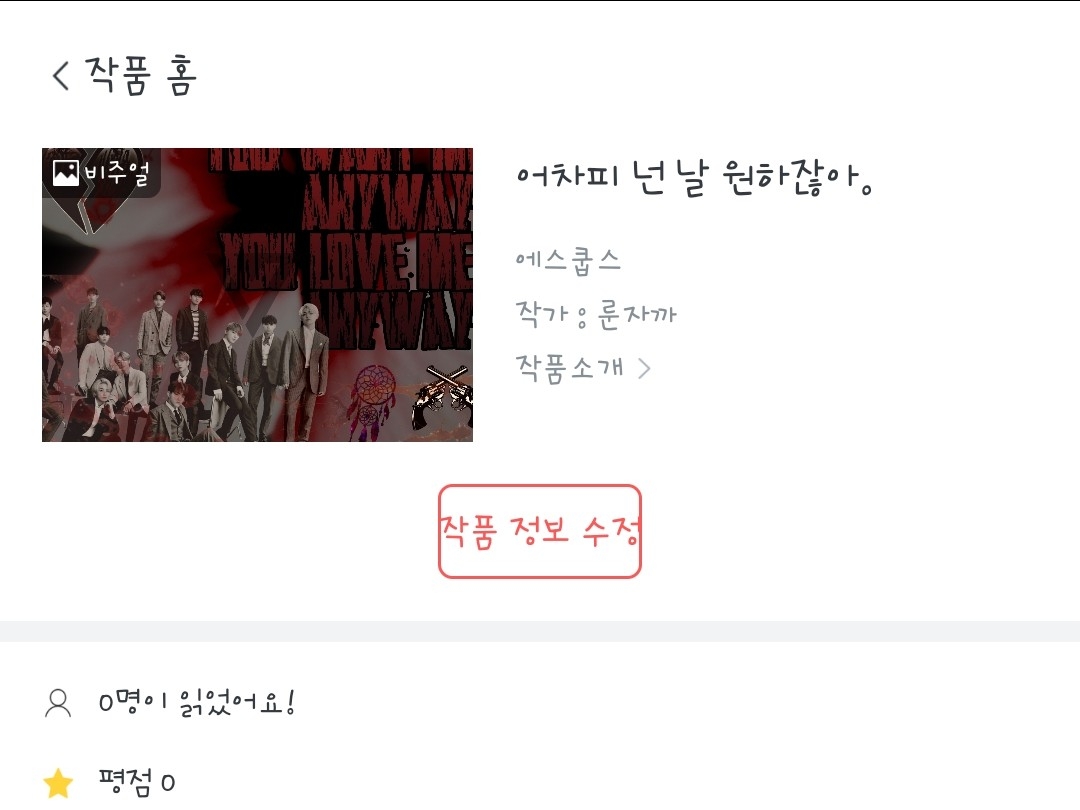Image resolution: width=1080 pixels, height=810 pixels.
Task: Expand the 작품소개 description section
Action: (x=583, y=368)
